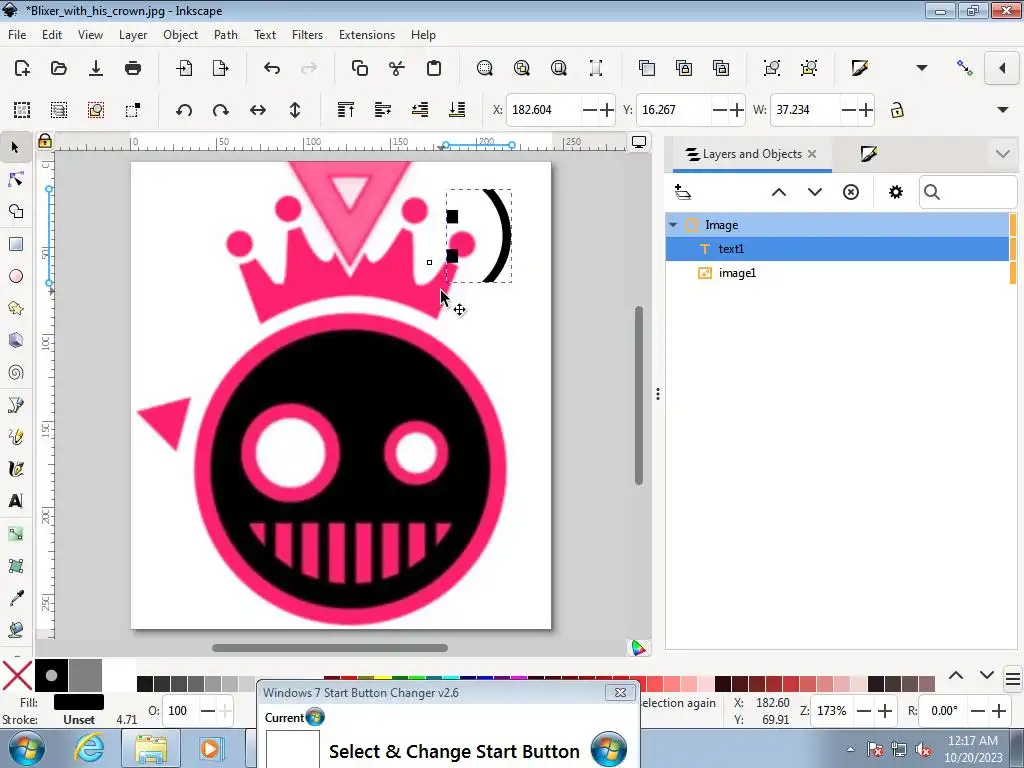Viewport: 1024px width, 768px height.
Task: Toggle display mode button above scrollbar
Action: coord(639,142)
